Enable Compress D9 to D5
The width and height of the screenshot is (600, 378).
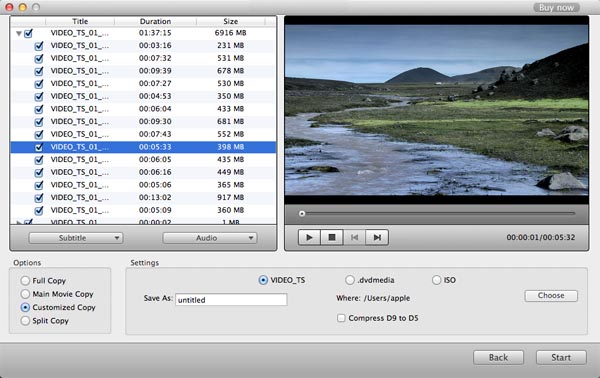pos(341,318)
